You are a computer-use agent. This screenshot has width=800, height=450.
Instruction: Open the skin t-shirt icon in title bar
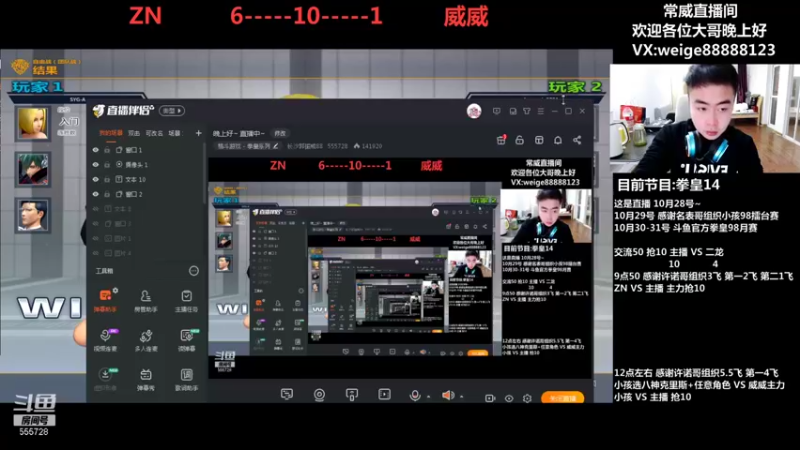pyautogui.click(x=527, y=111)
